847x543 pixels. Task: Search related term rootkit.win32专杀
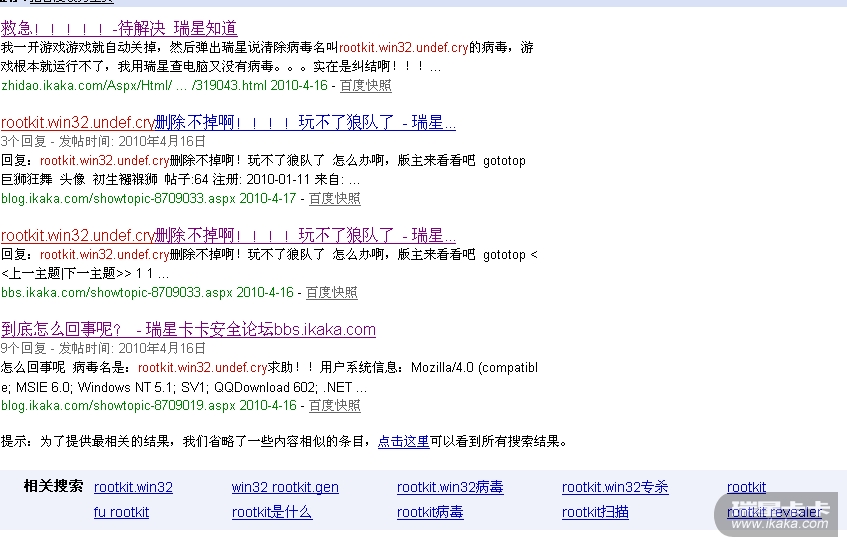coord(615,487)
